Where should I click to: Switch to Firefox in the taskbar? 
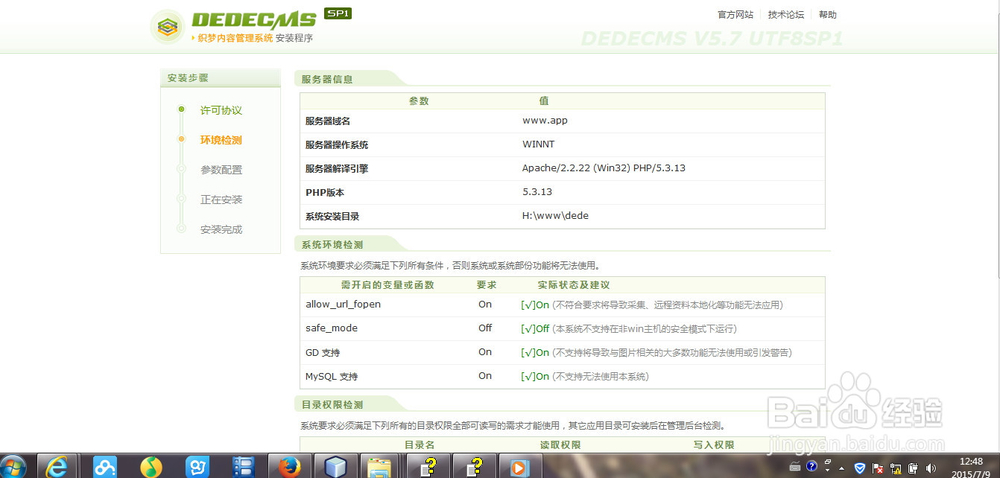tap(290, 467)
